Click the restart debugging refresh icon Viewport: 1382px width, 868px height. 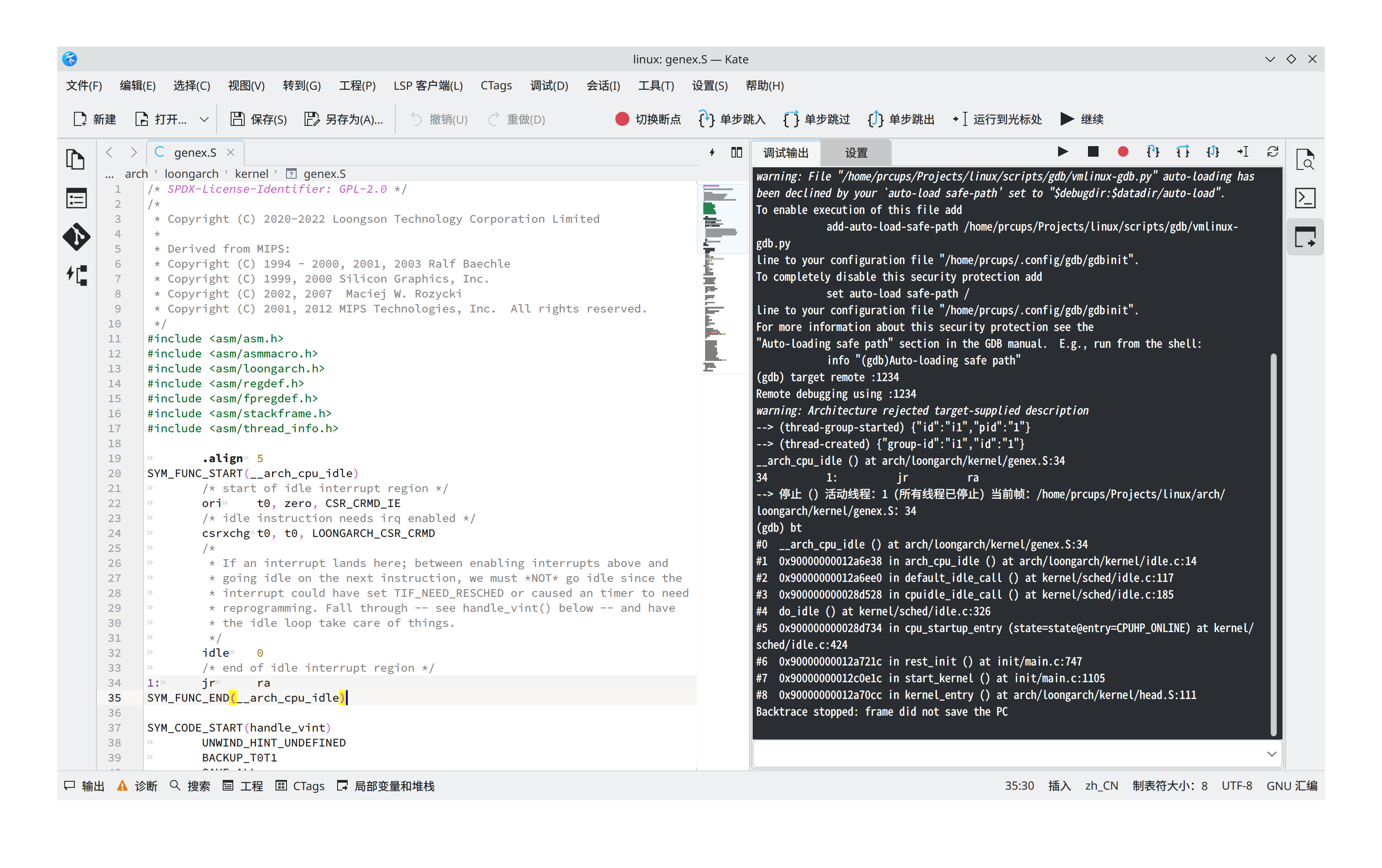(1272, 151)
